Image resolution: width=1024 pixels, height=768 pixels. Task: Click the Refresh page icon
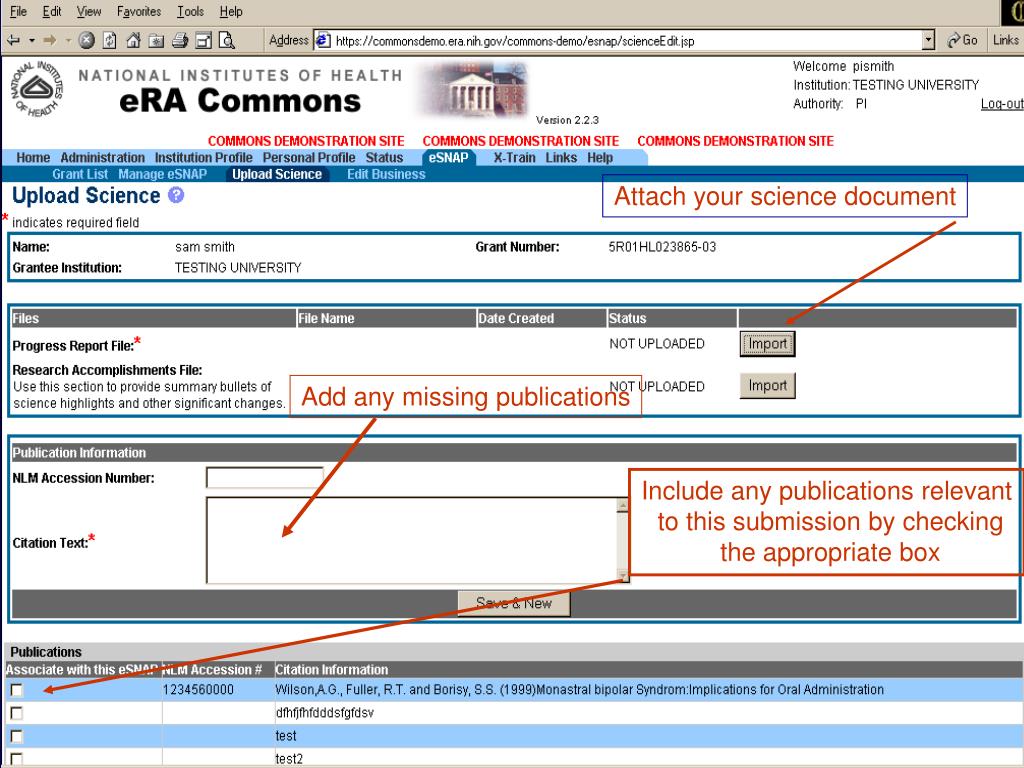(x=110, y=40)
